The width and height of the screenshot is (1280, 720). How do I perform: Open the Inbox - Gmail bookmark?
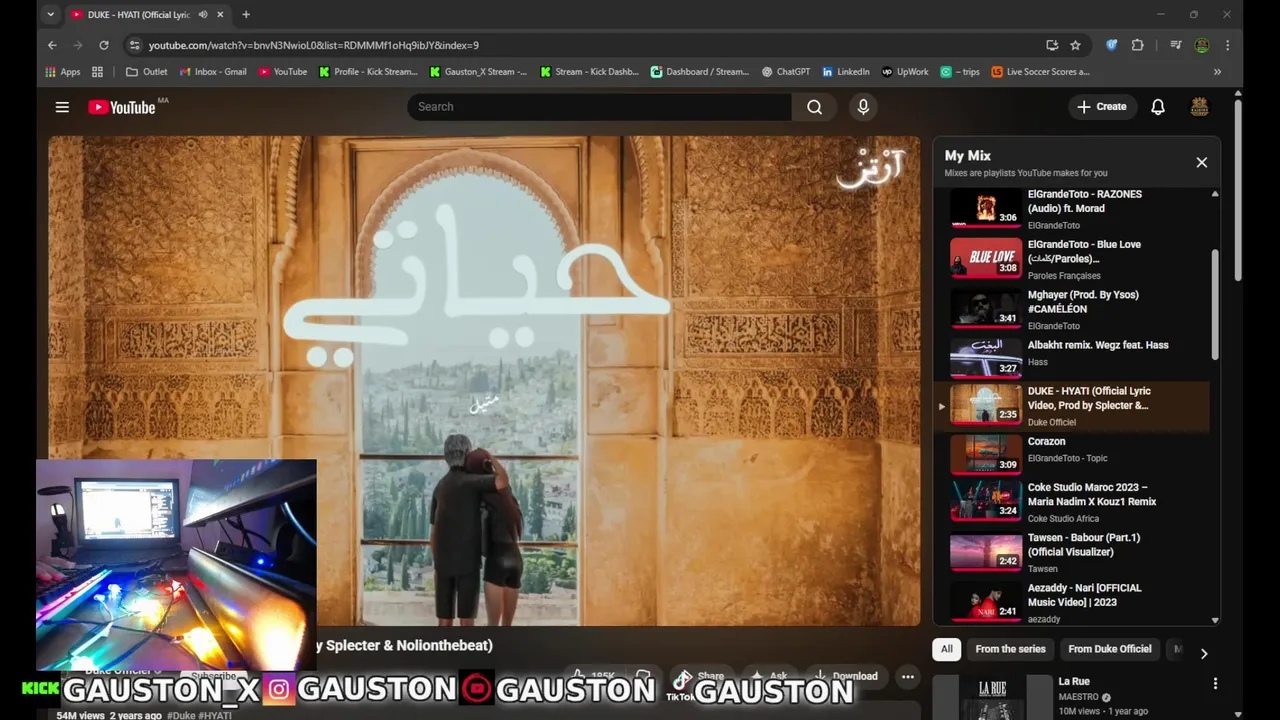coord(212,72)
